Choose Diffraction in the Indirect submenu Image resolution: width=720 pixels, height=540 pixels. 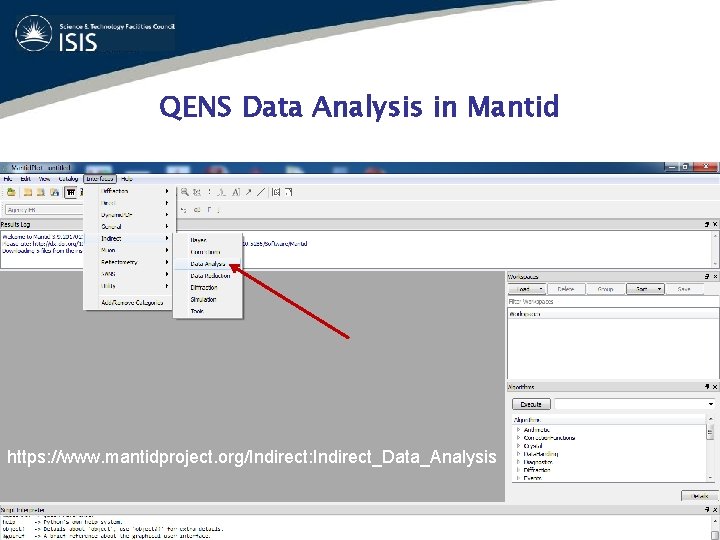(x=208, y=287)
